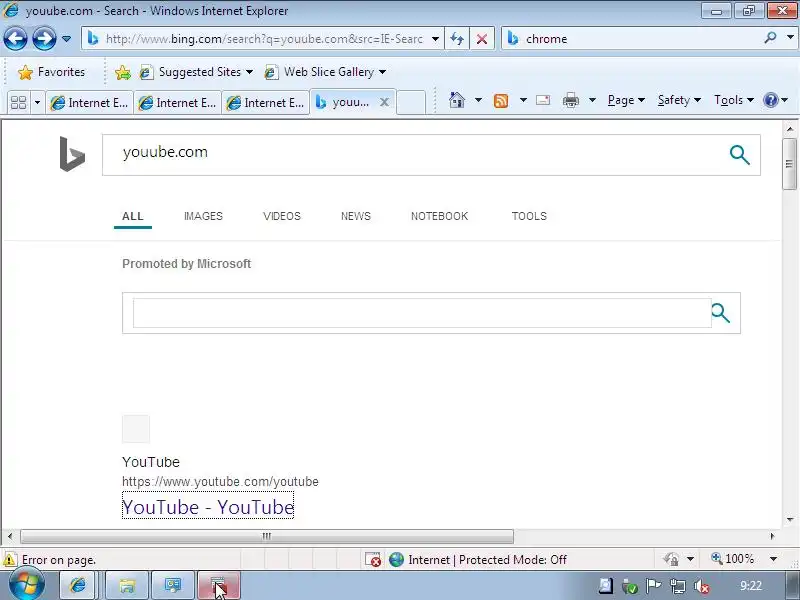Click the RSS Feeds icon
The height and width of the screenshot is (600, 800).
pyautogui.click(x=501, y=101)
